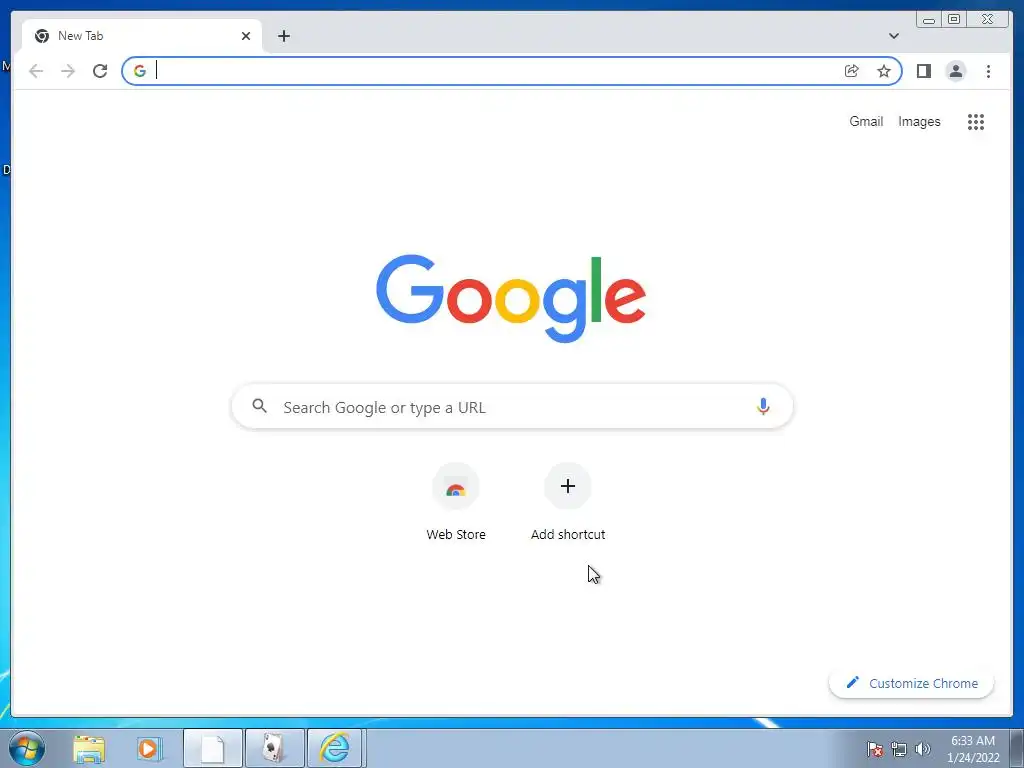Open Chrome three-dot menu

[x=988, y=71]
